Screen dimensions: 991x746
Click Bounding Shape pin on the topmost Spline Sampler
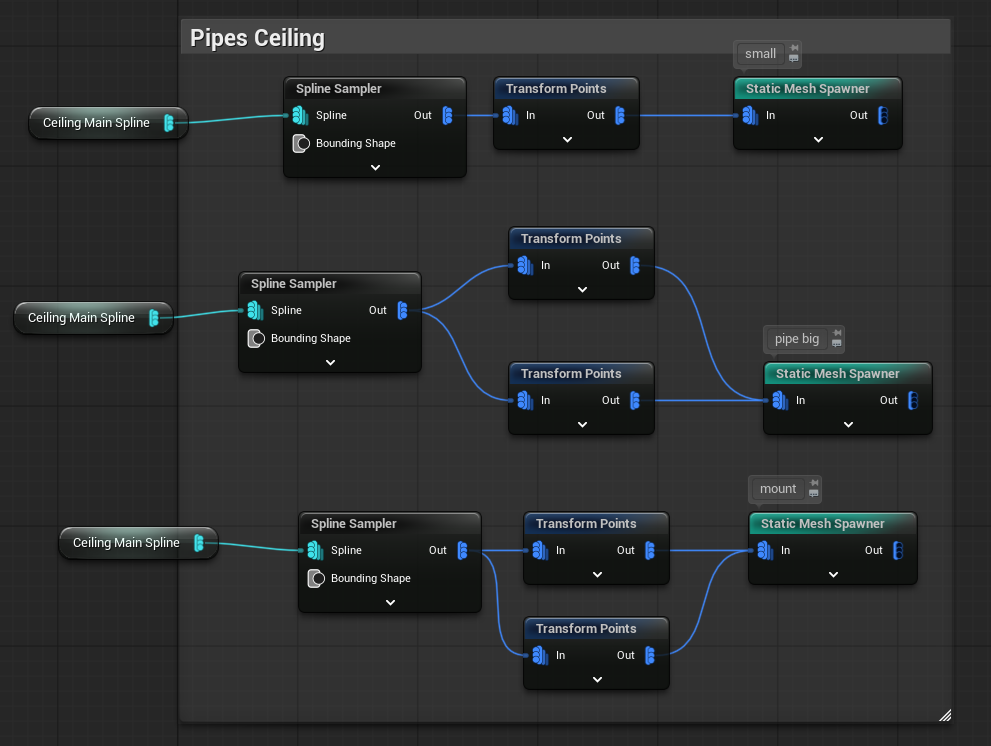point(300,143)
